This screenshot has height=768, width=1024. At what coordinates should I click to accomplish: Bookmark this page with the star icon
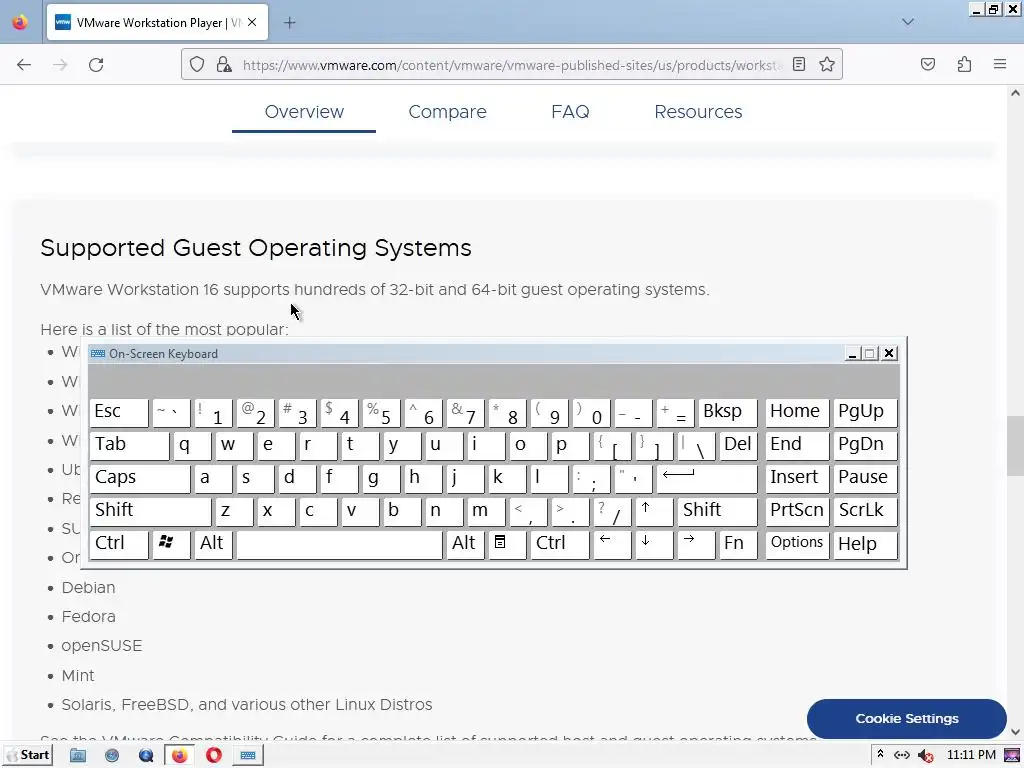(827, 64)
